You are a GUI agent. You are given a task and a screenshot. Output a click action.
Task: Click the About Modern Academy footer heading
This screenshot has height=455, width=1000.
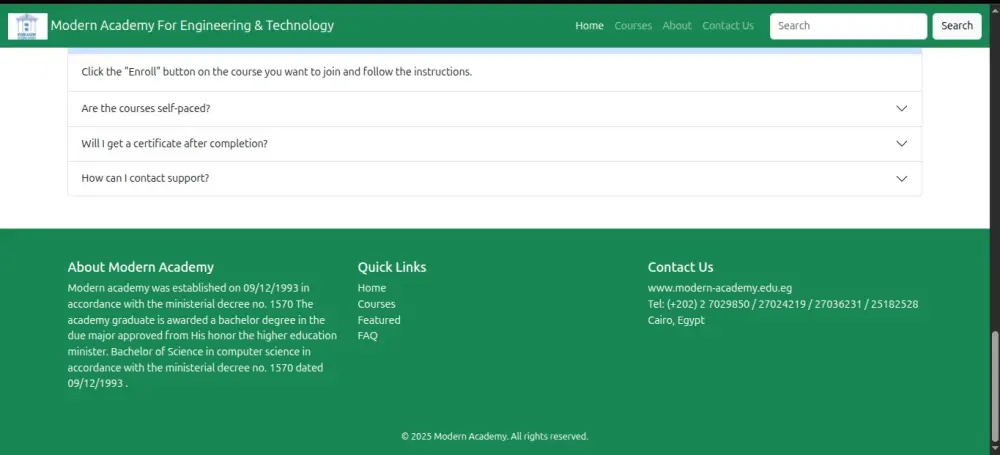pos(141,267)
